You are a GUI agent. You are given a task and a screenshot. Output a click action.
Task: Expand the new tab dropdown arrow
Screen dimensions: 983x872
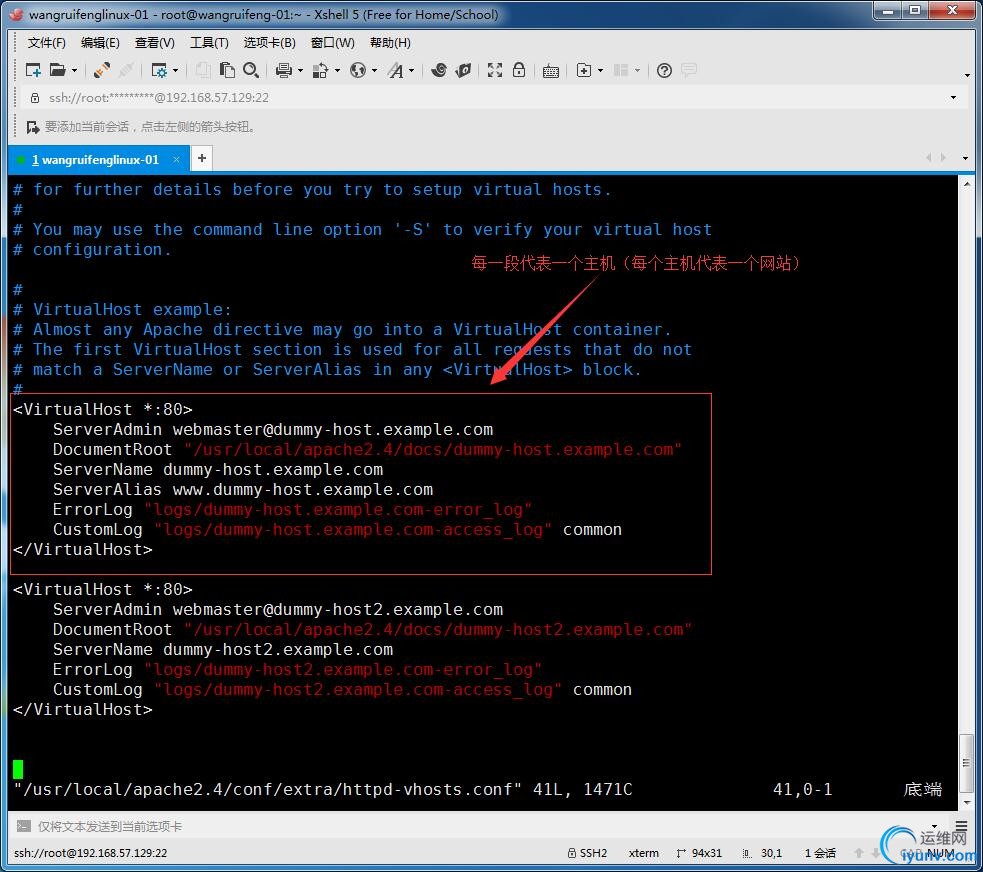point(601,70)
